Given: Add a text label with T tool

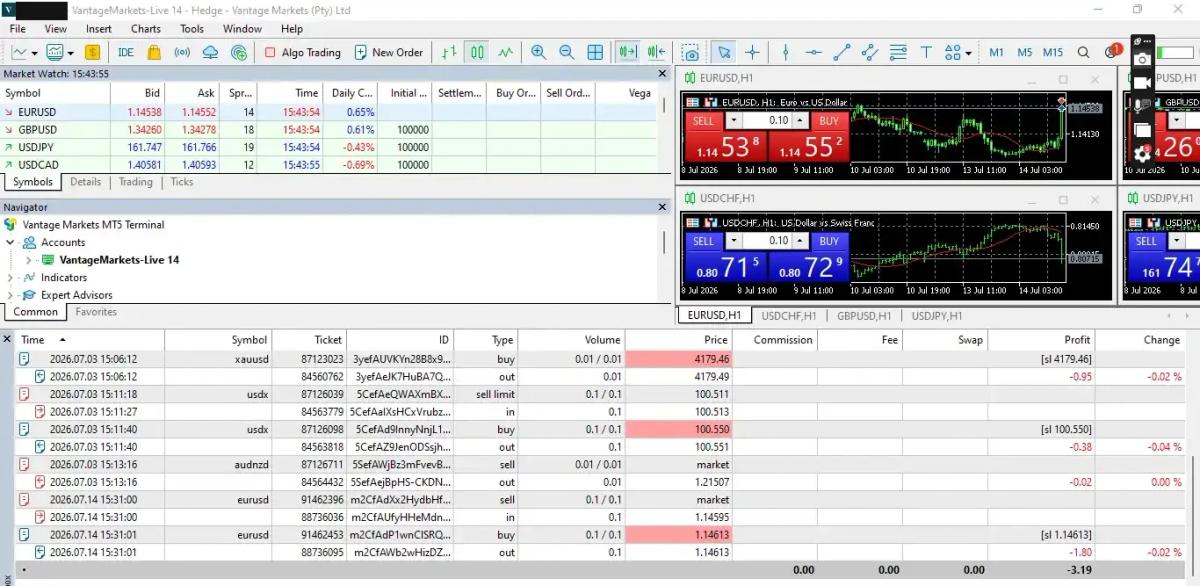Looking at the screenshot, I should click(926, 52).
